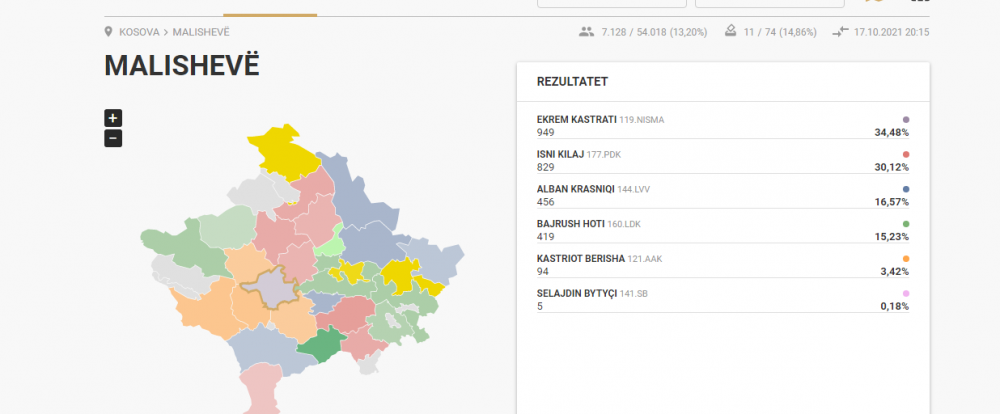Zoom in on the map
Viewport: 1000px width, 414px height.
(x=113, y=118)
